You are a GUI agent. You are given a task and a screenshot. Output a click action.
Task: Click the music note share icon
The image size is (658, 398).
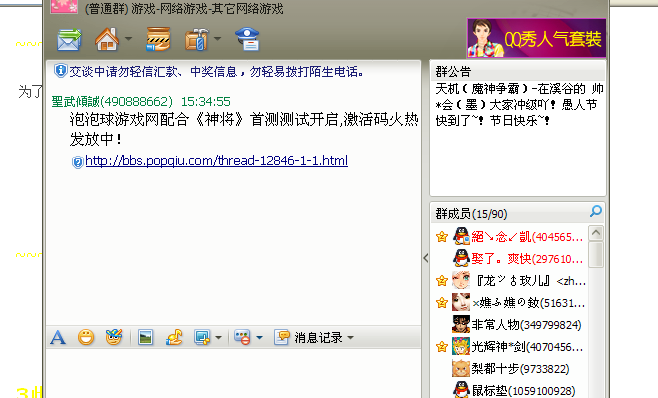(174, 338)
